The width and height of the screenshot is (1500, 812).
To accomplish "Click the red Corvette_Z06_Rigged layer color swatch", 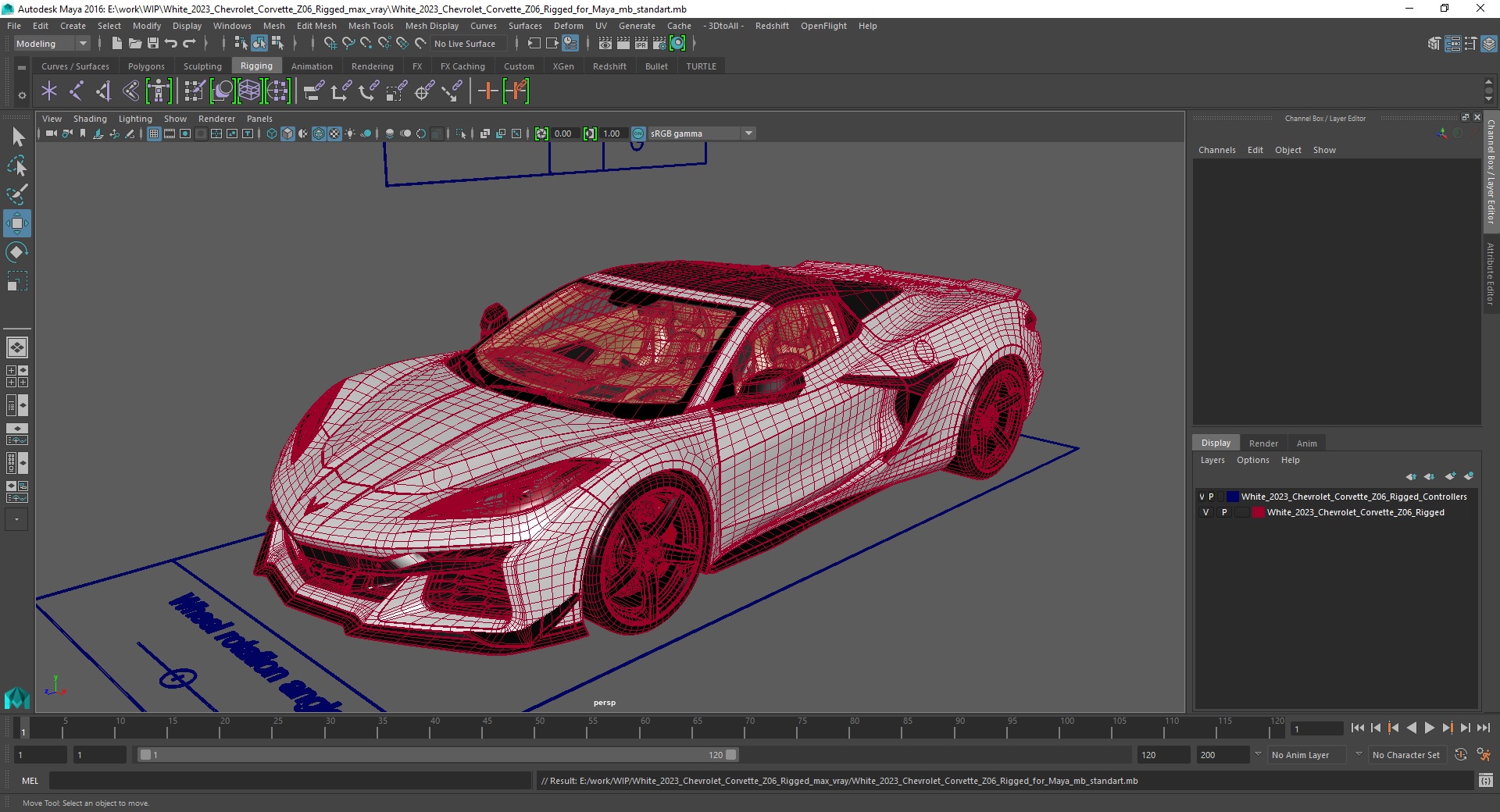I will tap(1259, 512).
